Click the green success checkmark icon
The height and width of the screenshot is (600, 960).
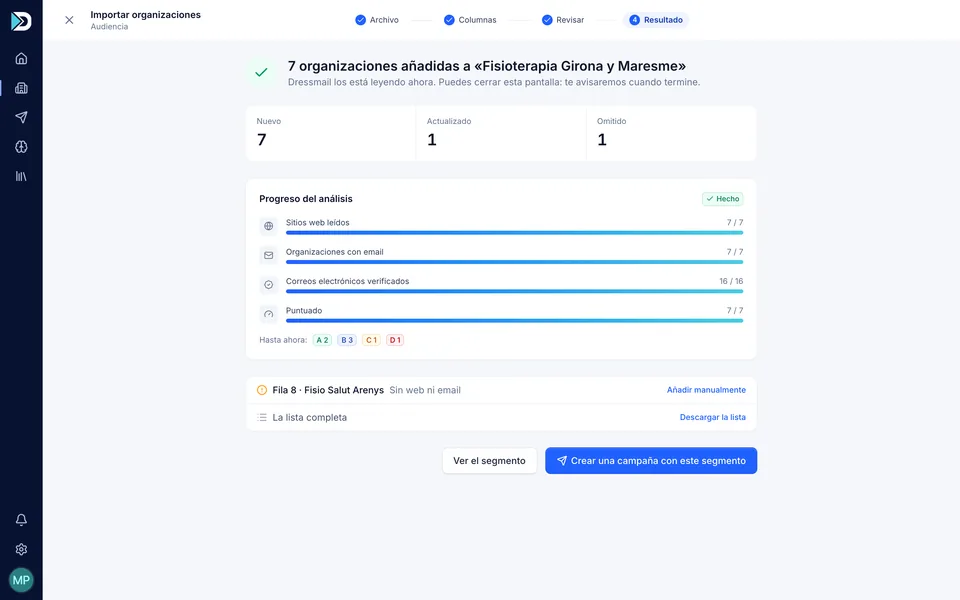pyautogui.click(x=261, y=72)
